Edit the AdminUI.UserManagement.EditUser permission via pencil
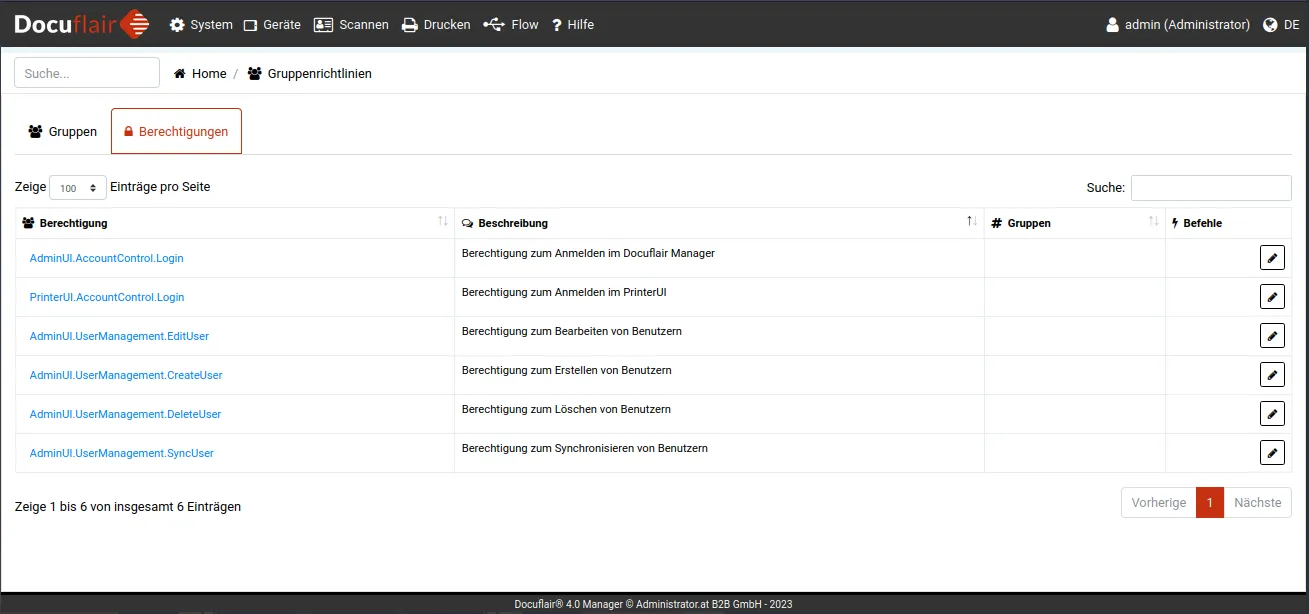Image resolution: width=1309 pixels, height=614 pixels. [1271, 336]
